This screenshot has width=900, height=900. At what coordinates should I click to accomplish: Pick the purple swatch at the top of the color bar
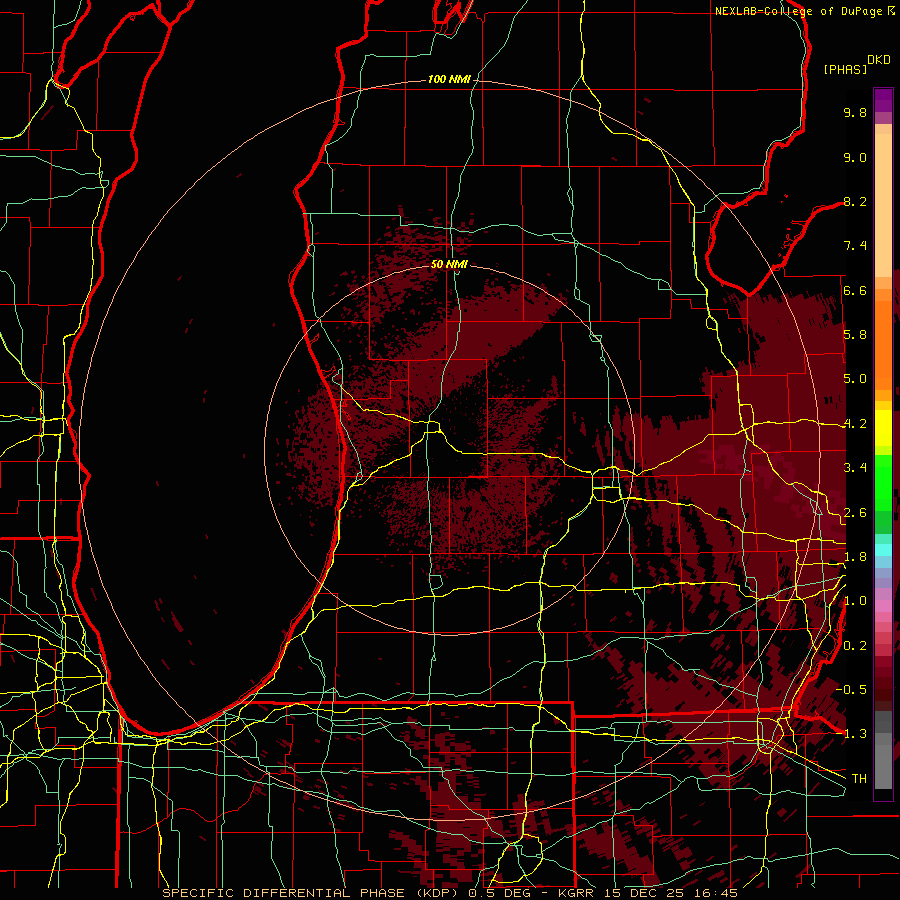coord(883,101)
